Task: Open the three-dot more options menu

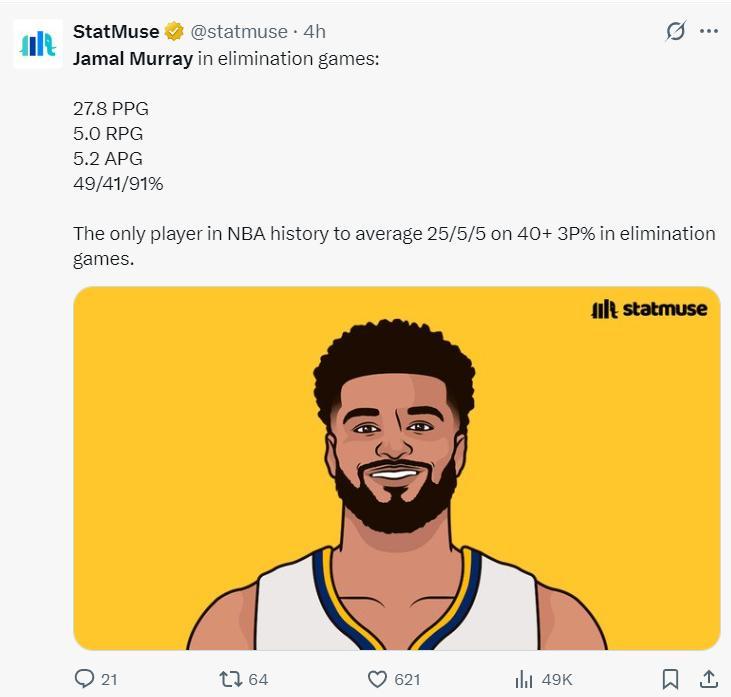Action: pos(709,31)
